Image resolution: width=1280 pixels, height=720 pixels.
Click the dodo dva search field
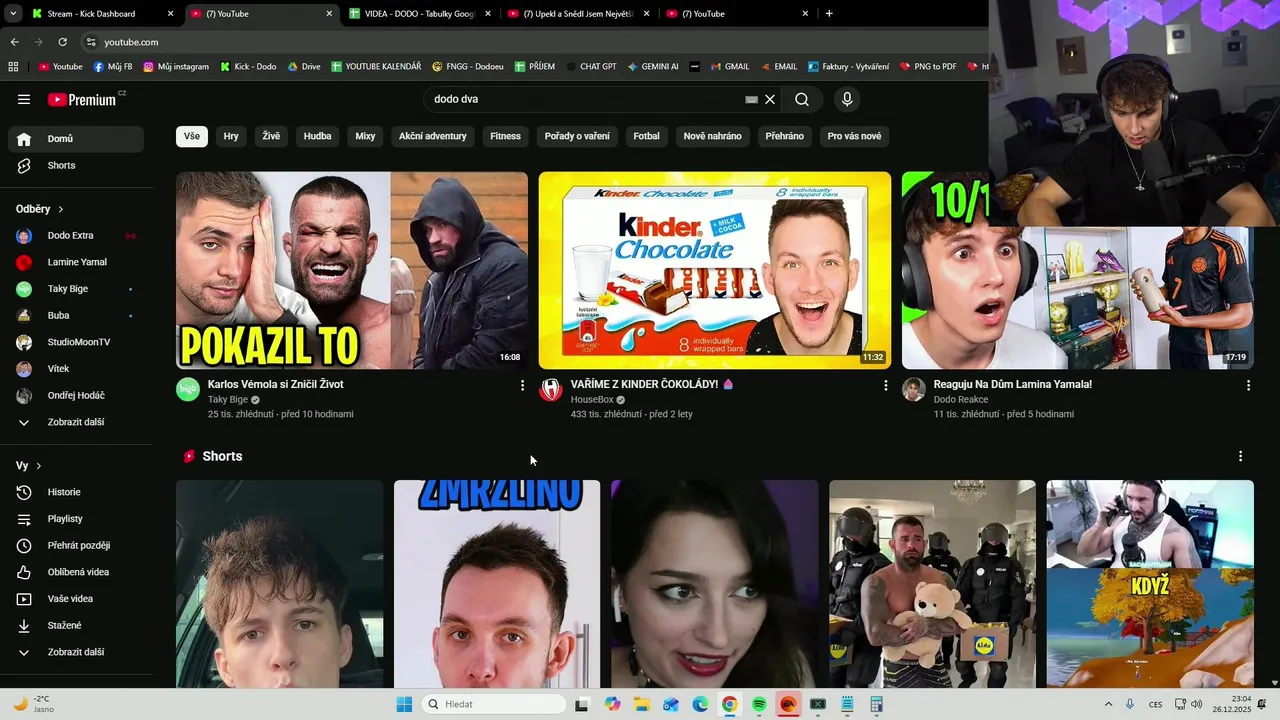tap(585, 99)
